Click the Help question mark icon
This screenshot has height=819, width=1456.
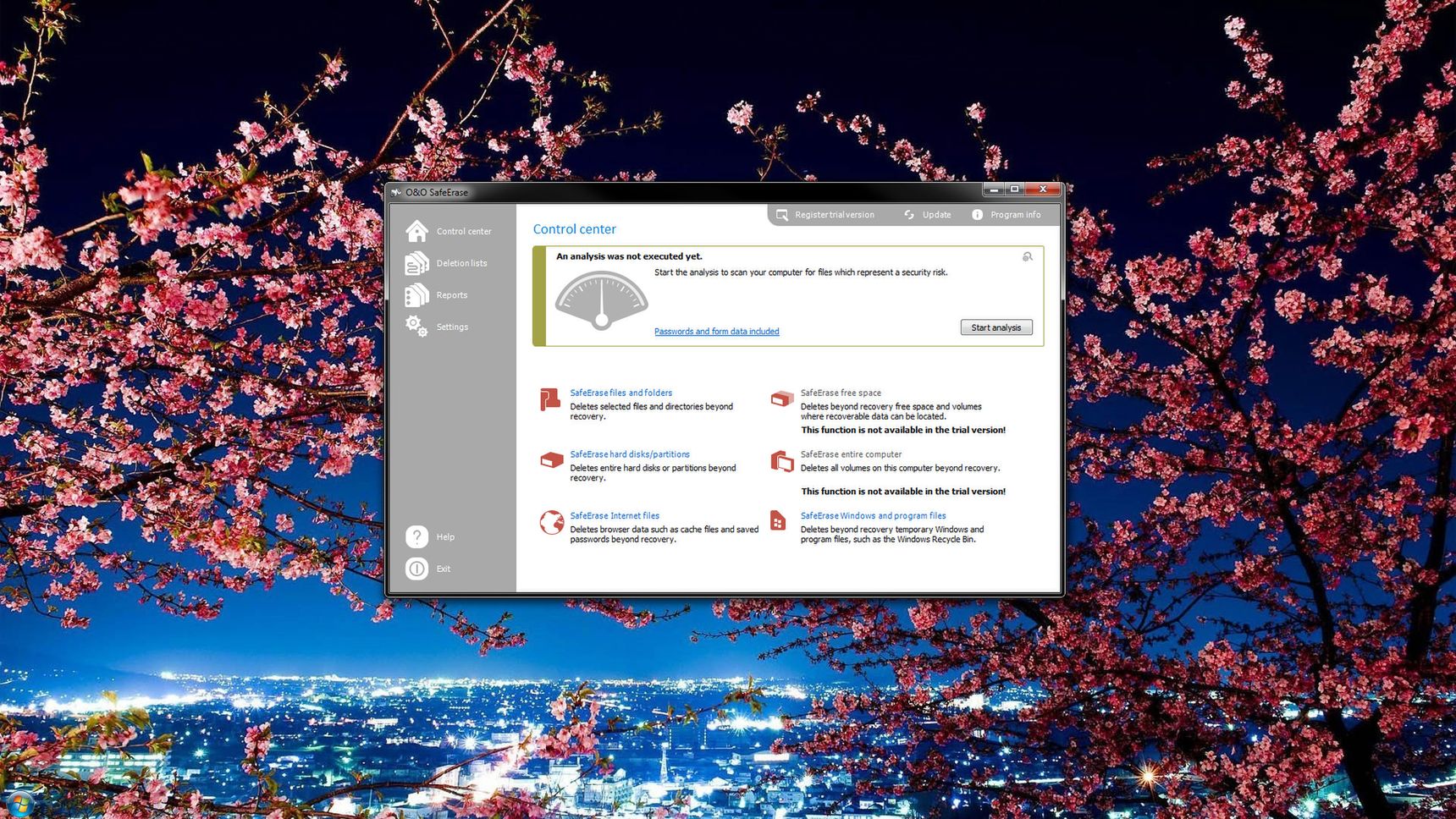pyautogui.click(x=416, y=536)
